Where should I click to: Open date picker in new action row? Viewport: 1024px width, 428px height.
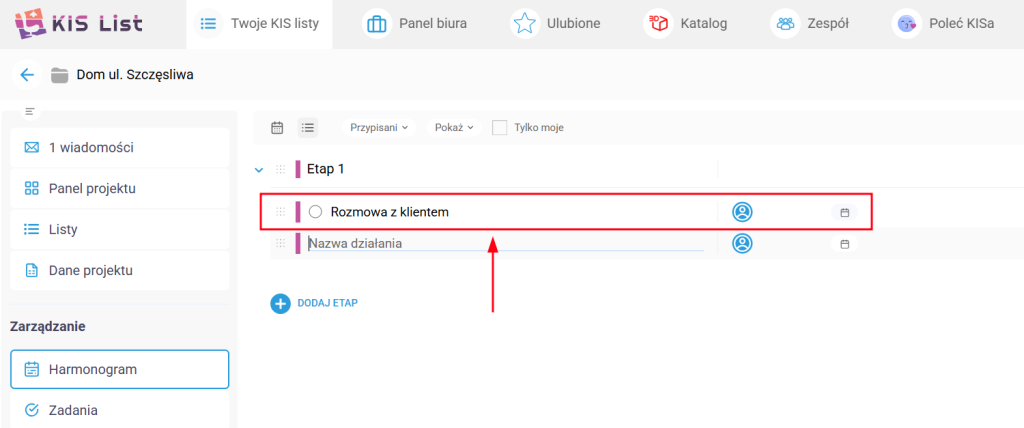pyautogui.click(x=844, y=244)
